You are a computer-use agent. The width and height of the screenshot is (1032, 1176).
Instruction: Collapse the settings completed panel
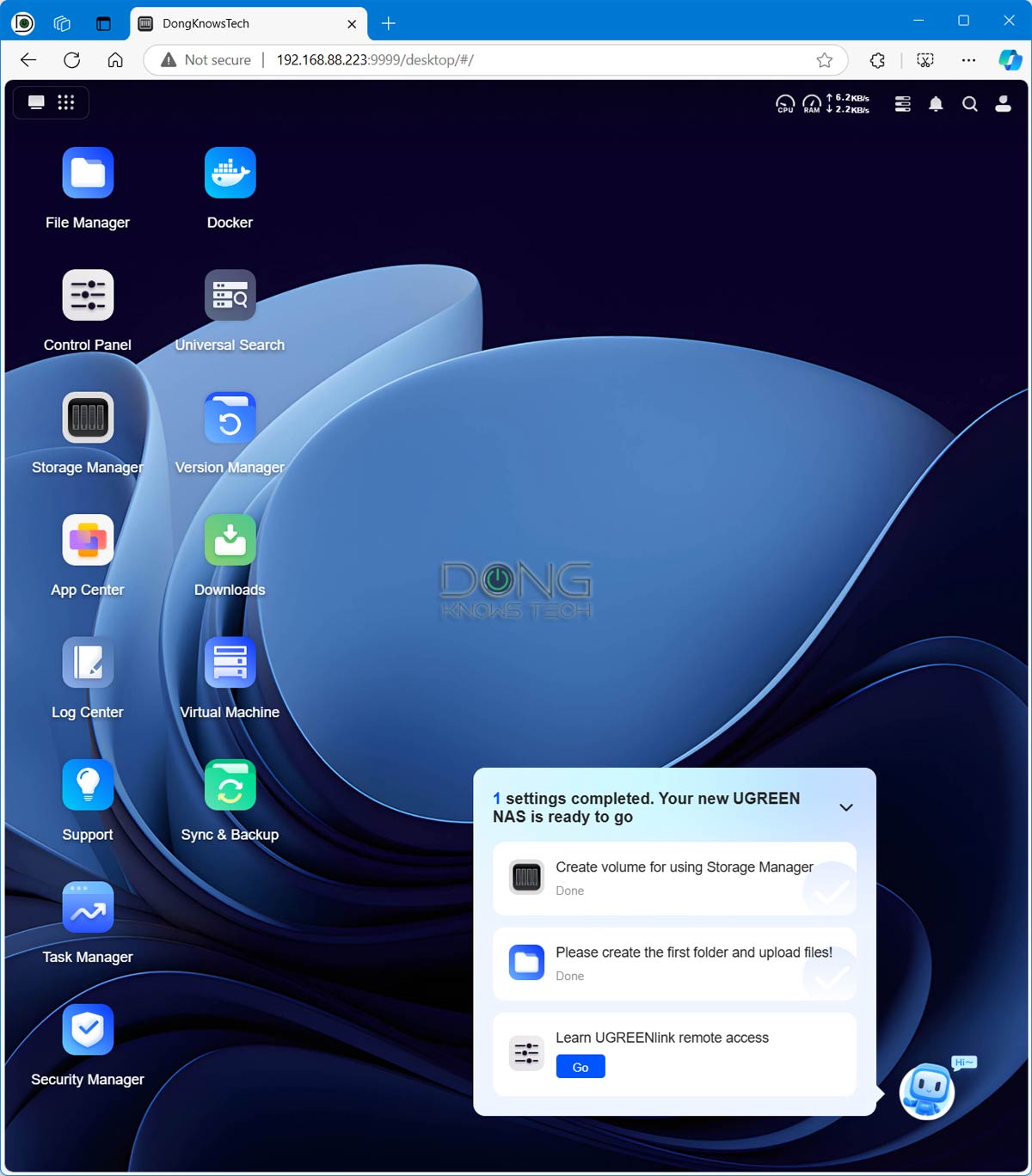coord(846,807)
